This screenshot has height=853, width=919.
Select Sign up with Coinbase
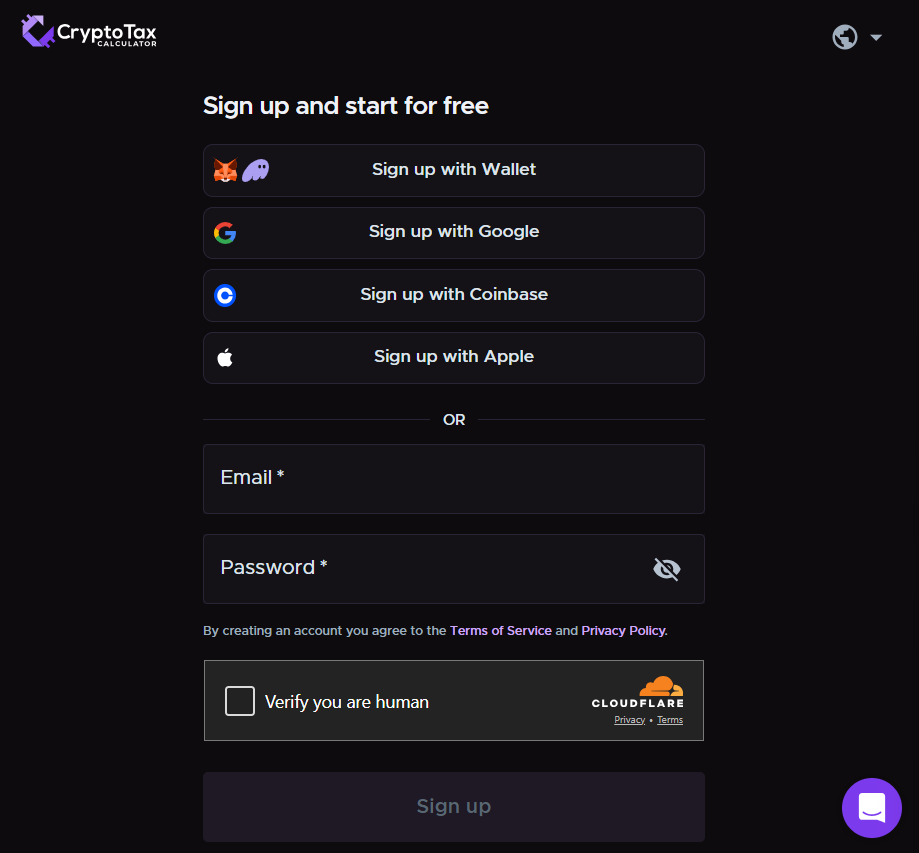coord(454,295)
